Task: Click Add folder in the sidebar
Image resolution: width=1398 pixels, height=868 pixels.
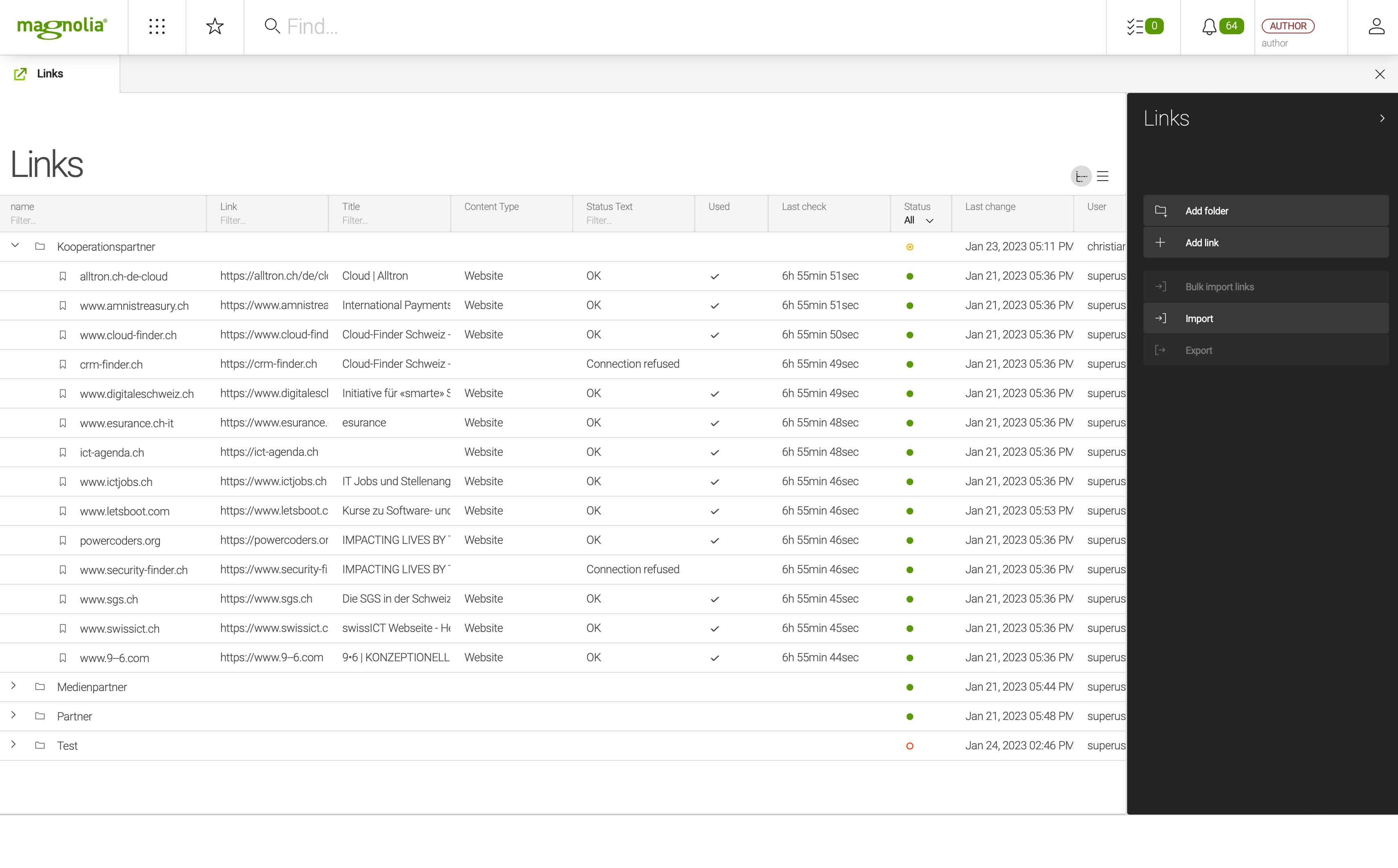Action: click(1207, 210)
